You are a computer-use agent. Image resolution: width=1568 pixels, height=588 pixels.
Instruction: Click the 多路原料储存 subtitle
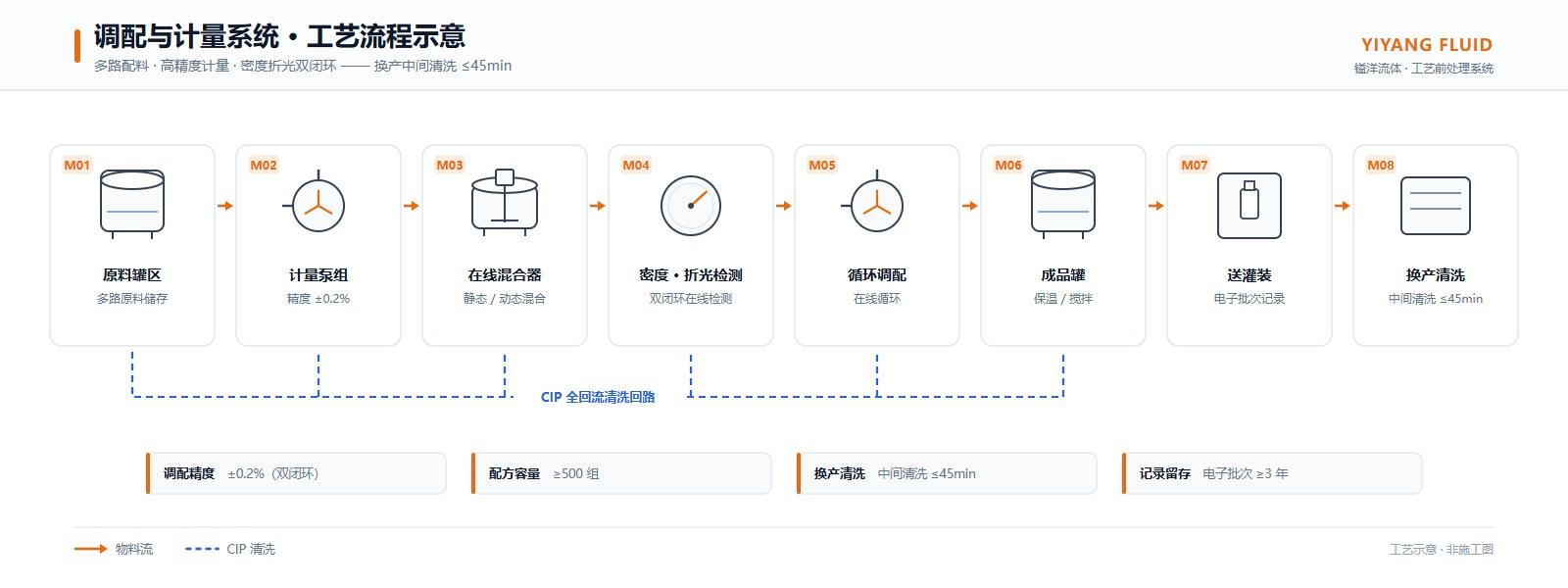pos(132,299)
